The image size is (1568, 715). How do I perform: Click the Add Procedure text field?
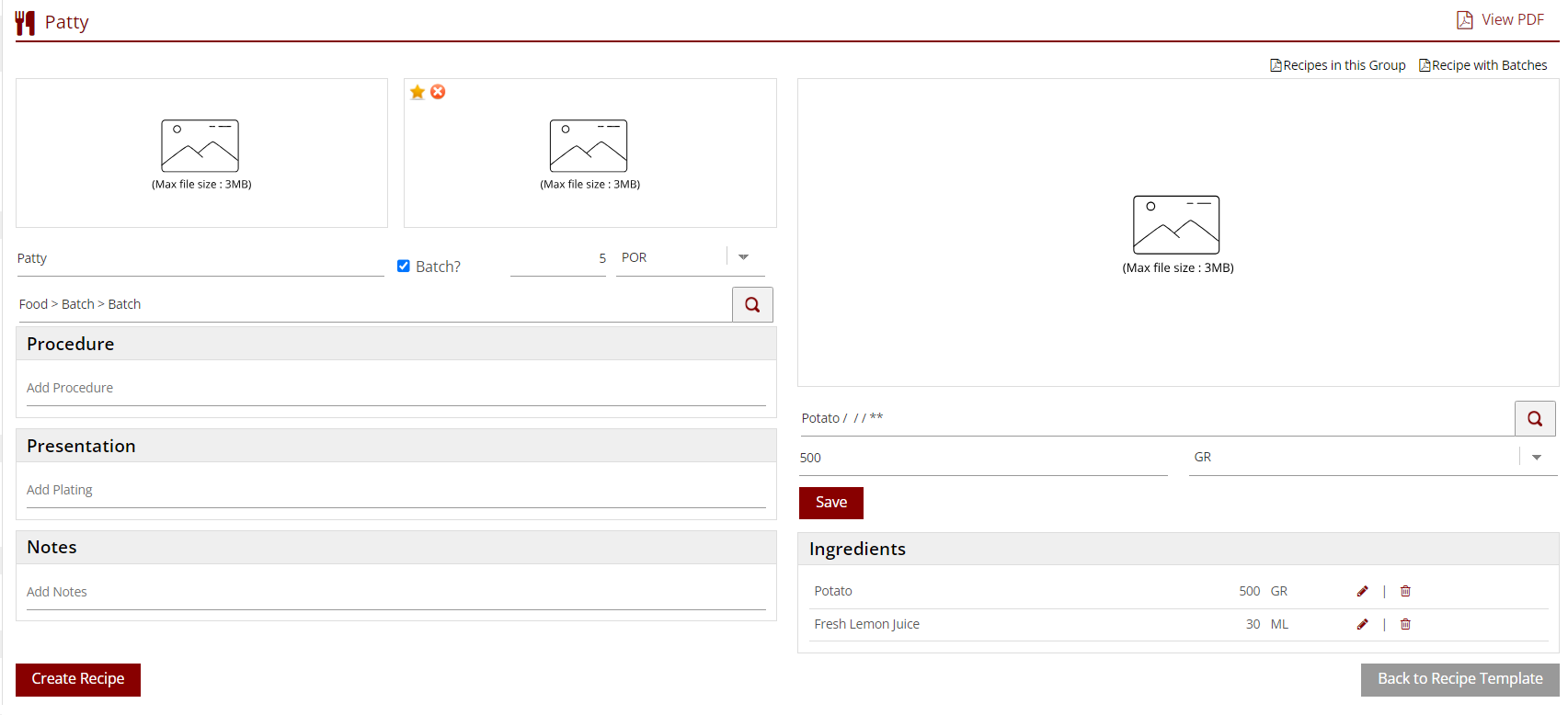pos(395,389)
